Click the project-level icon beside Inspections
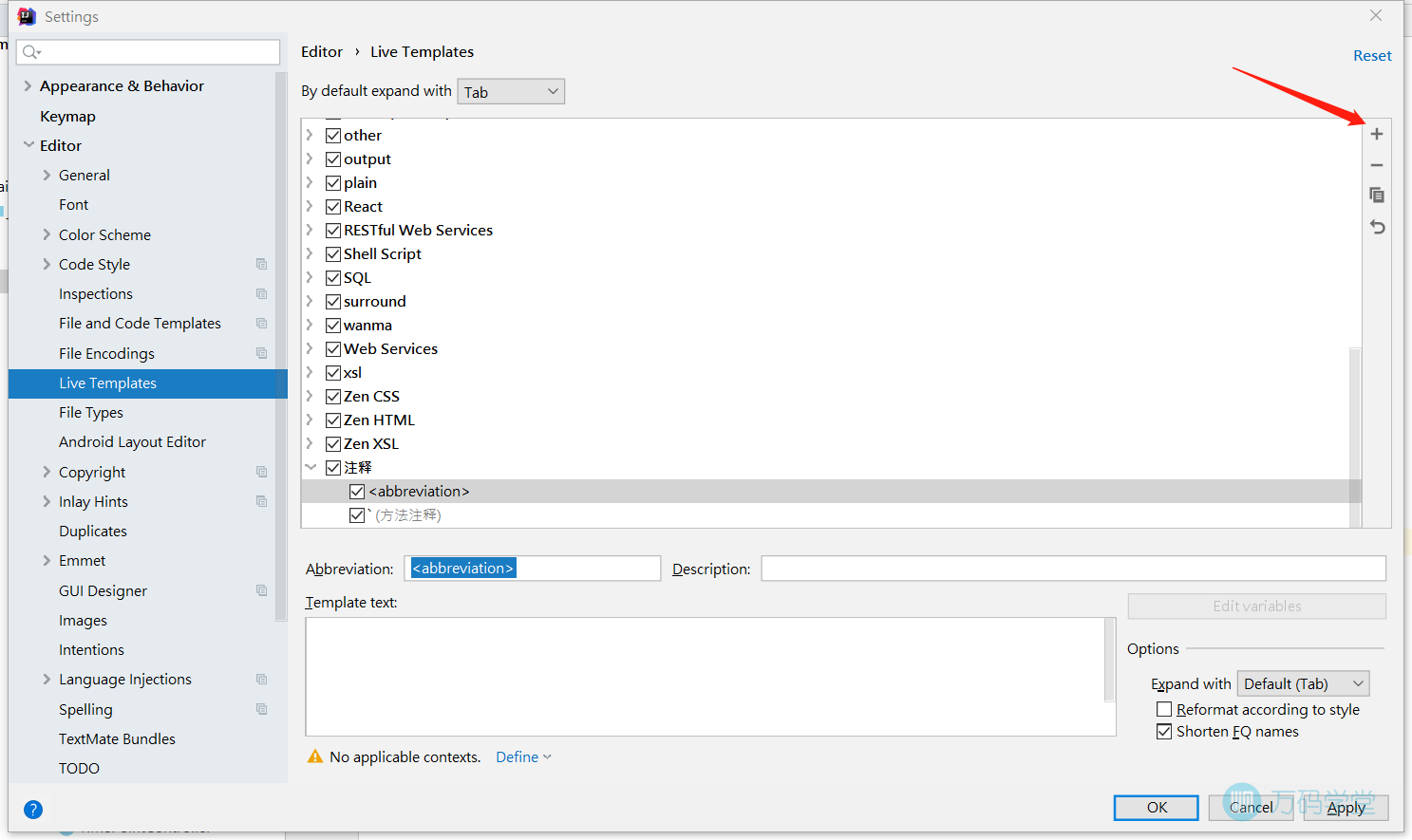Screen dimensions: 1412x840 pos(261,294)
